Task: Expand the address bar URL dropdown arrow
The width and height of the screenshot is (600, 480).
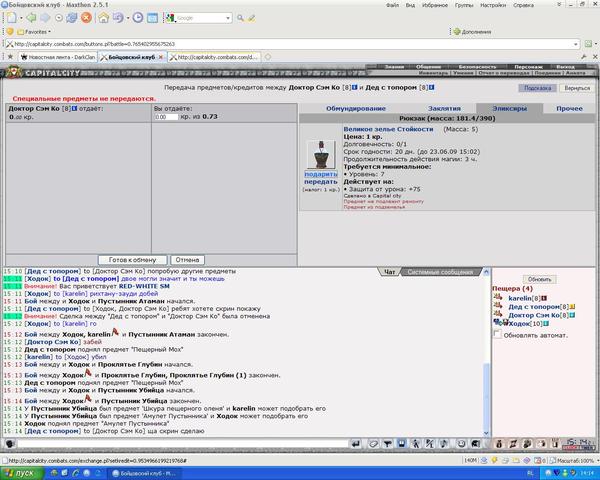Action: point(576,44)
